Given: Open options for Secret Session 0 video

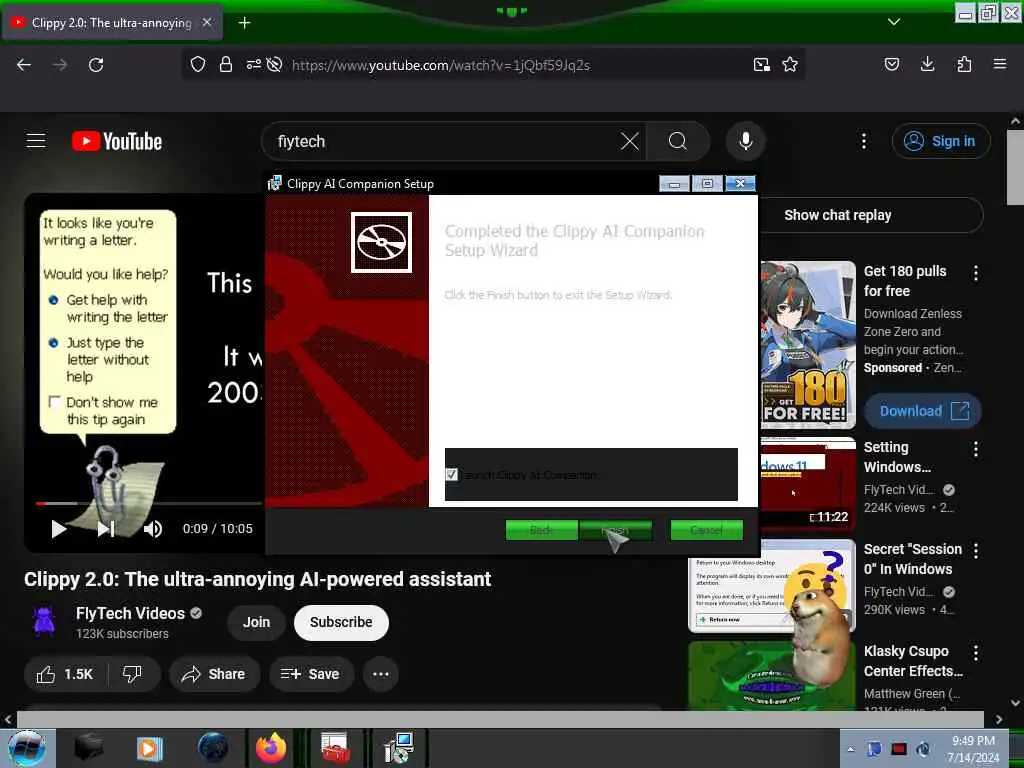Looking at the screenshot, I should click(x=976, y=551).
